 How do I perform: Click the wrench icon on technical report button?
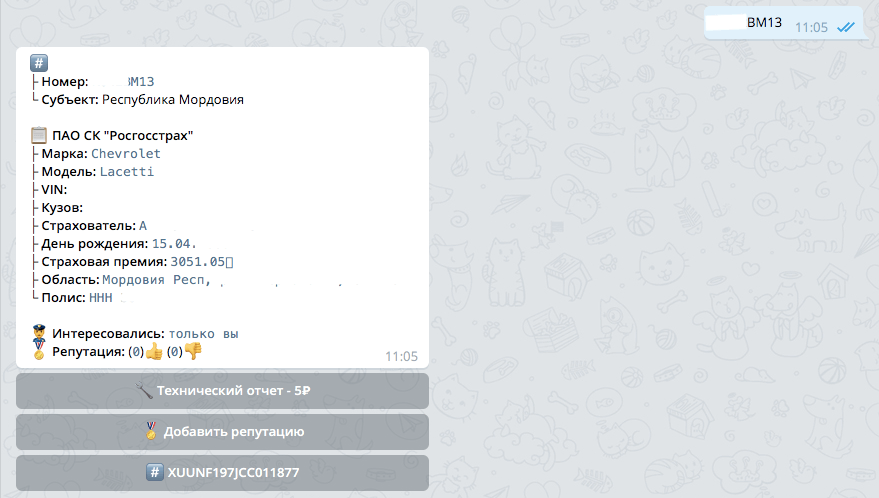(144, 390)
